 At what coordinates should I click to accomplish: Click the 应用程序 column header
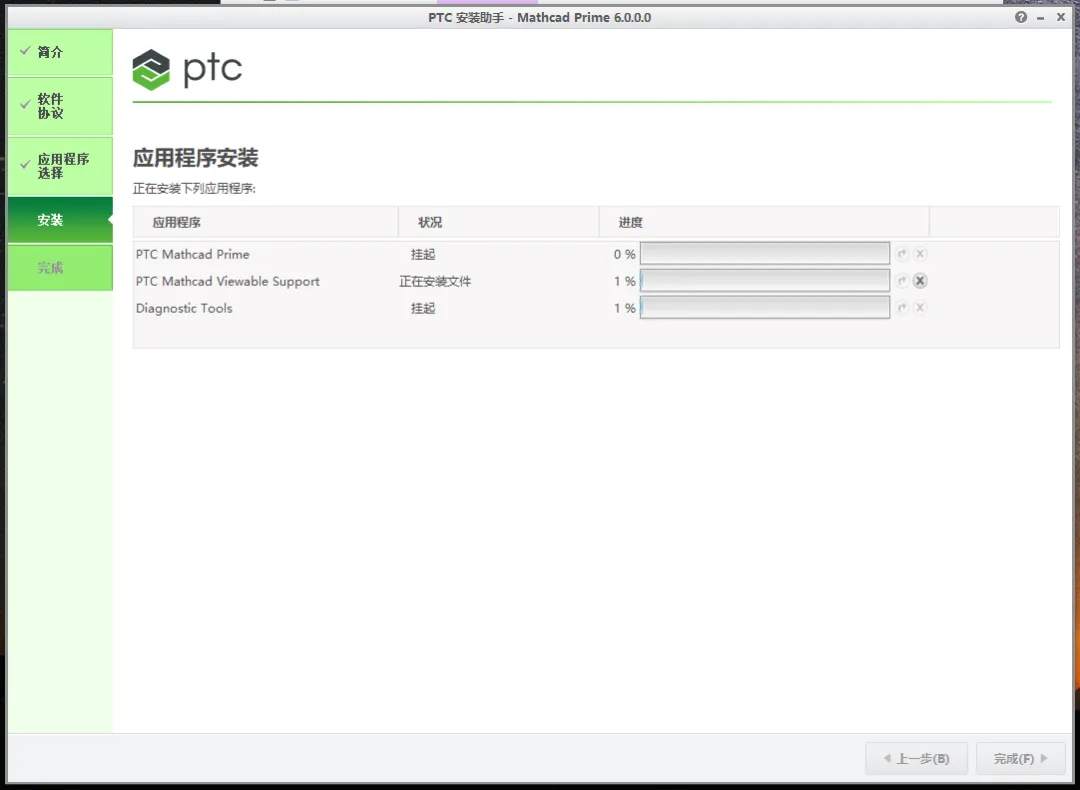coord(265,222)
